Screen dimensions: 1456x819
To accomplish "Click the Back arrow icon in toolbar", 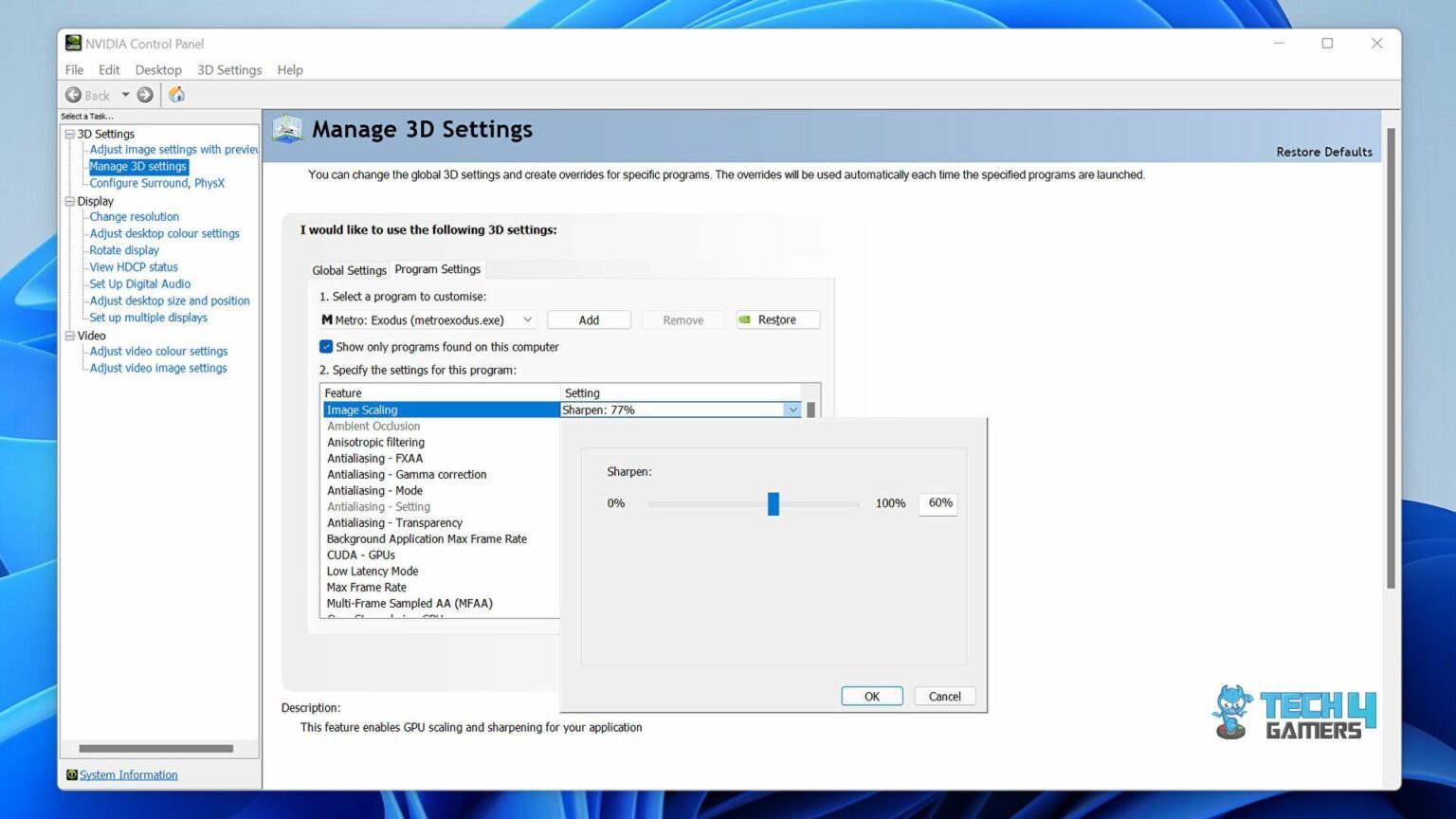I will pos(73,95).
